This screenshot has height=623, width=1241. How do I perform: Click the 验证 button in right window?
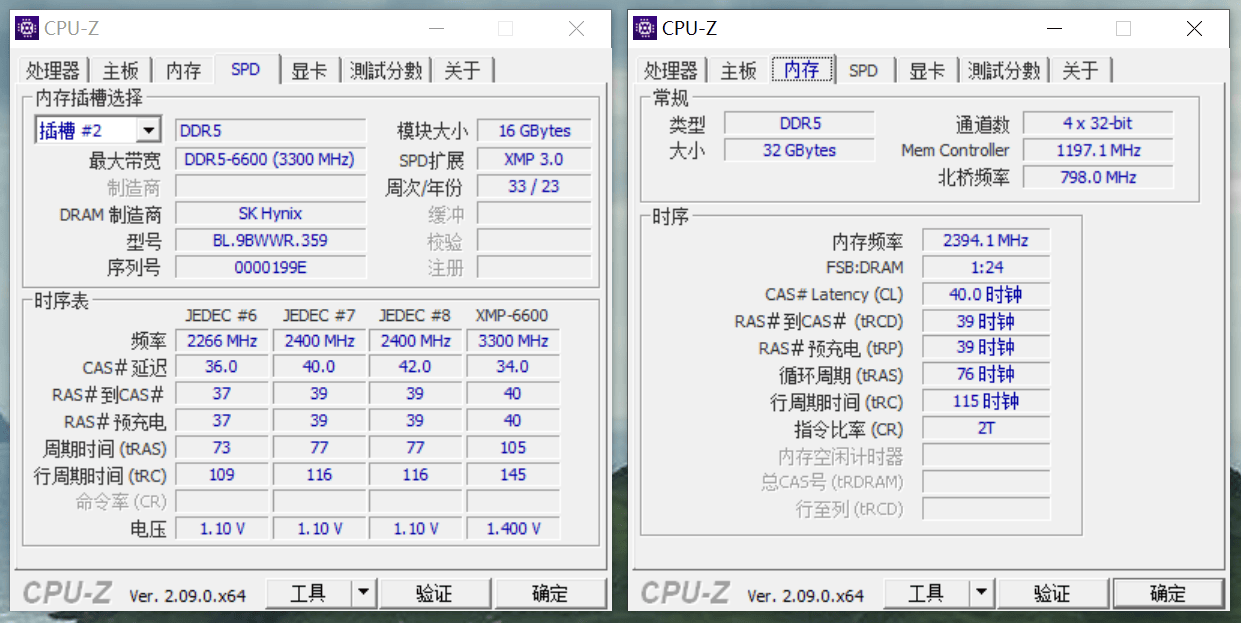(x=1053, y=593)
